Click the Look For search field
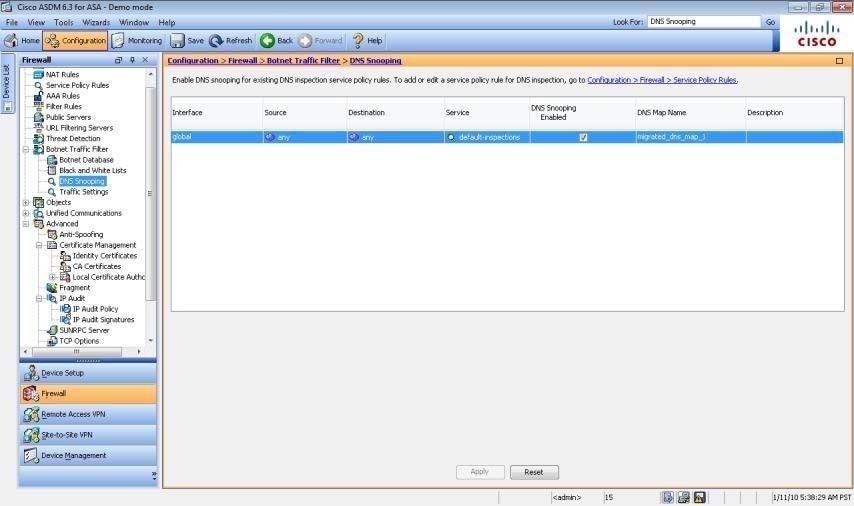854x506 pixels. click(x=704, y=22)
